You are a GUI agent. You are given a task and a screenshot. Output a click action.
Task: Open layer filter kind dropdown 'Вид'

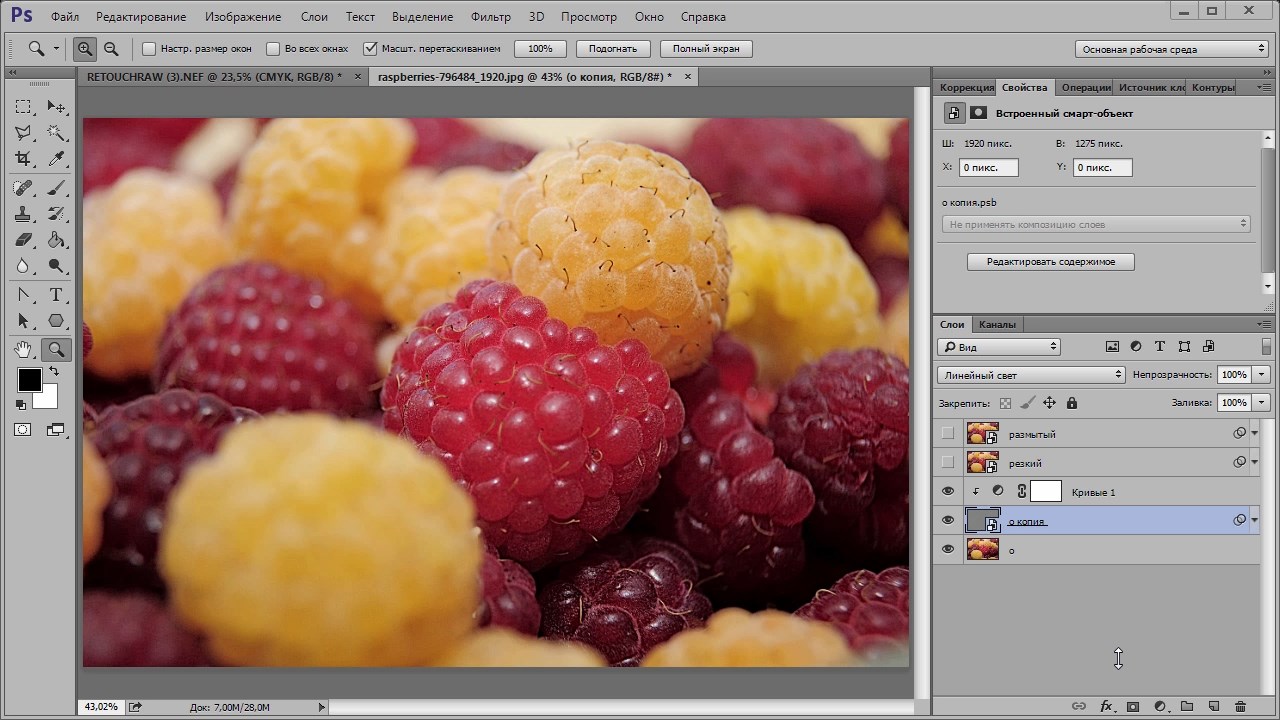[x=999, y=347]
